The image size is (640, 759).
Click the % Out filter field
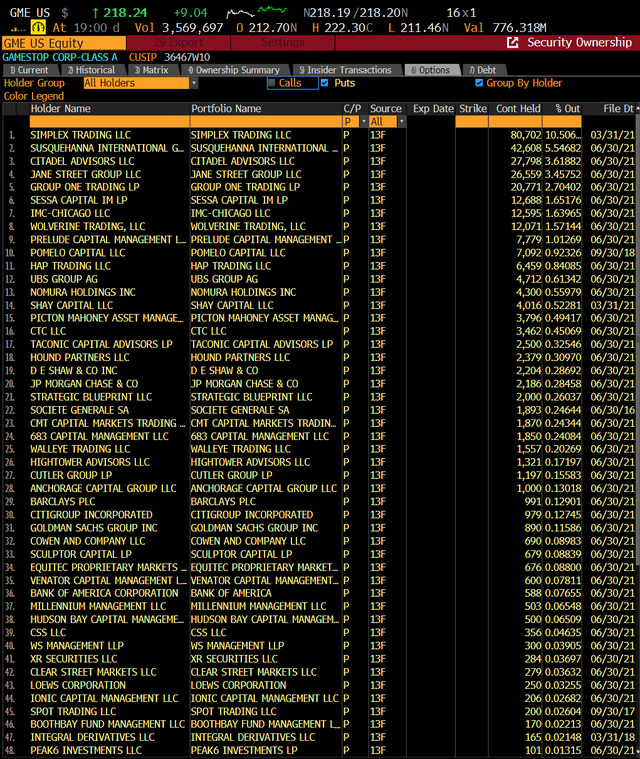[x=562, y=121]
